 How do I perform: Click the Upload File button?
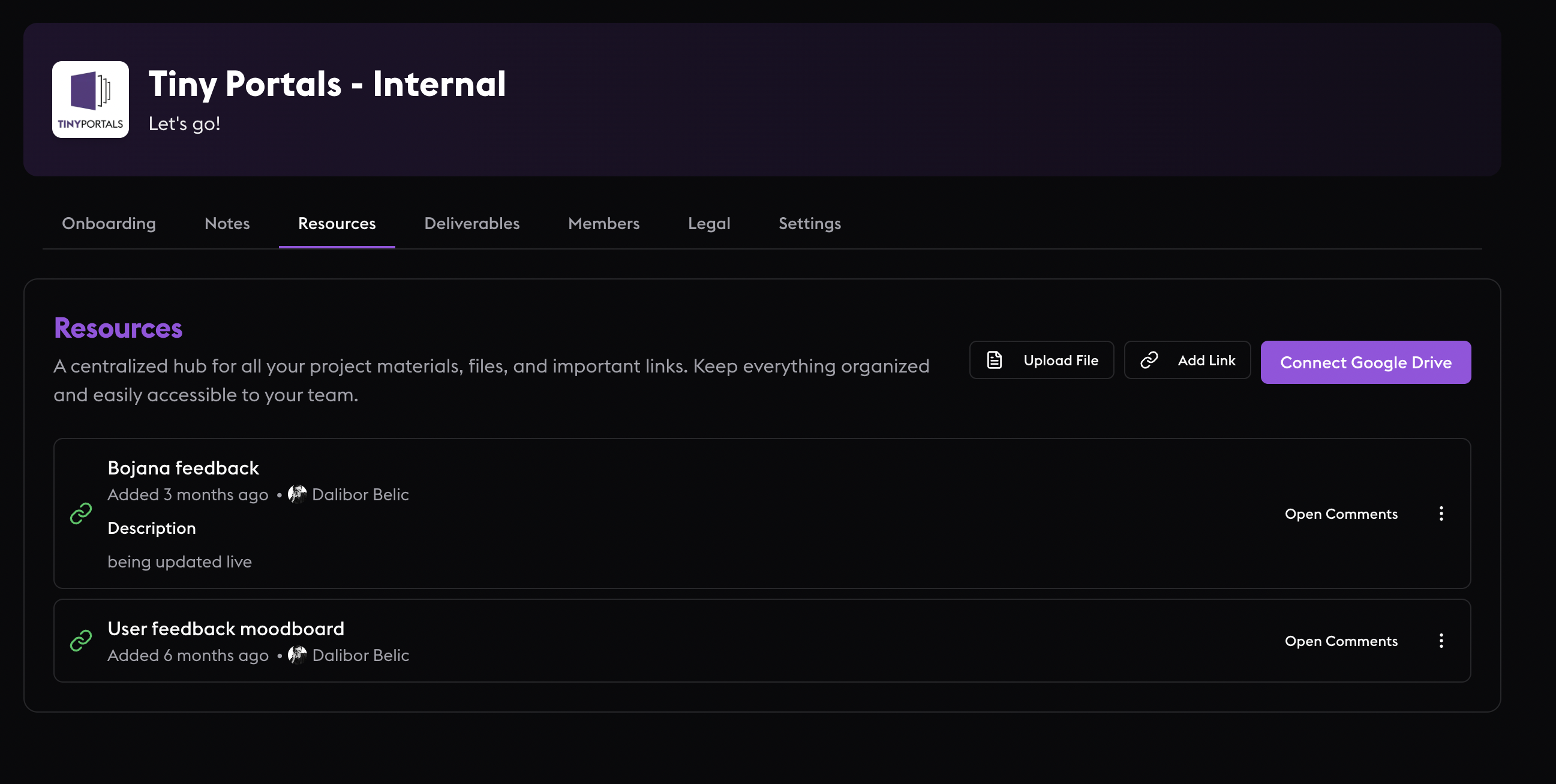pos(1042,359)
